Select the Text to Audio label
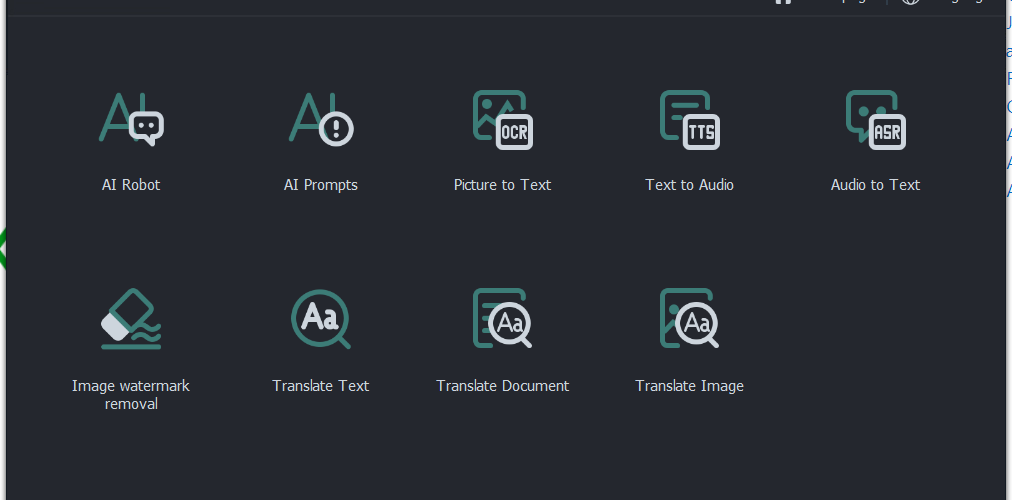This screenshot has width=1012, height=500. click(689, 185)
